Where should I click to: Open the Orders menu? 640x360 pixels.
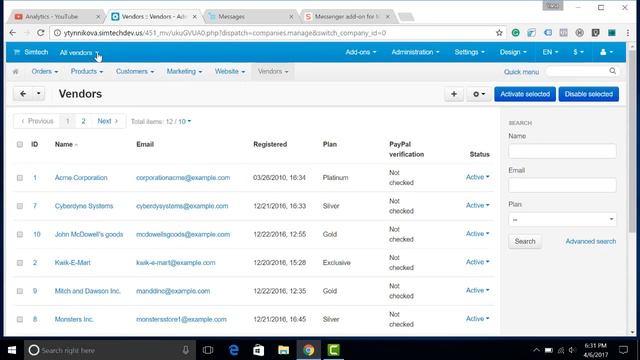(44, 71)
